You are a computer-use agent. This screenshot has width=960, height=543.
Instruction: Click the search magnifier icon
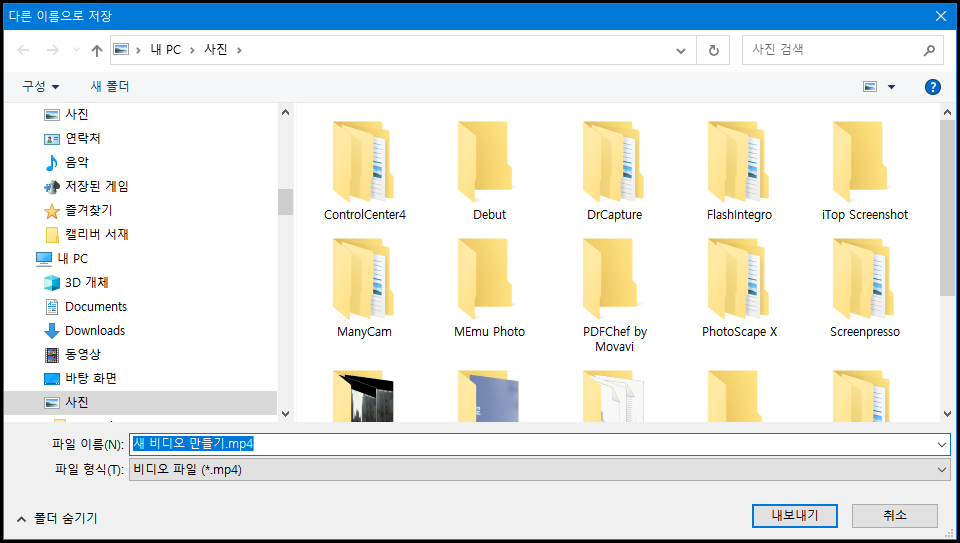[x=929, y=50]
